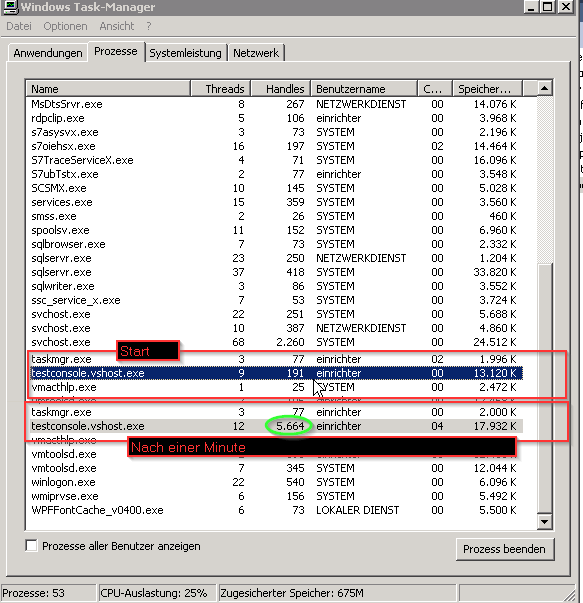Select the SCSMX.exe process
The width and height of the screenshot is (583, 603).
(274, 188)
